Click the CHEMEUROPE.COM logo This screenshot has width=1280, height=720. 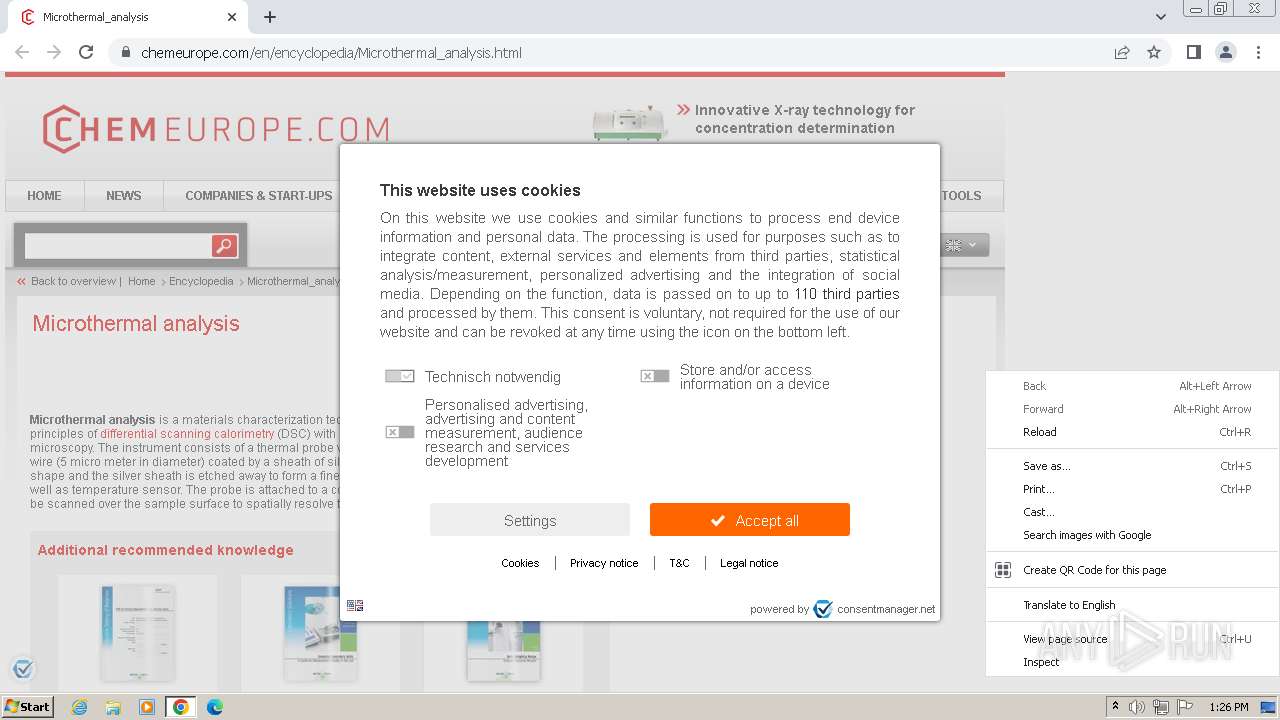[x=215, y=129]
